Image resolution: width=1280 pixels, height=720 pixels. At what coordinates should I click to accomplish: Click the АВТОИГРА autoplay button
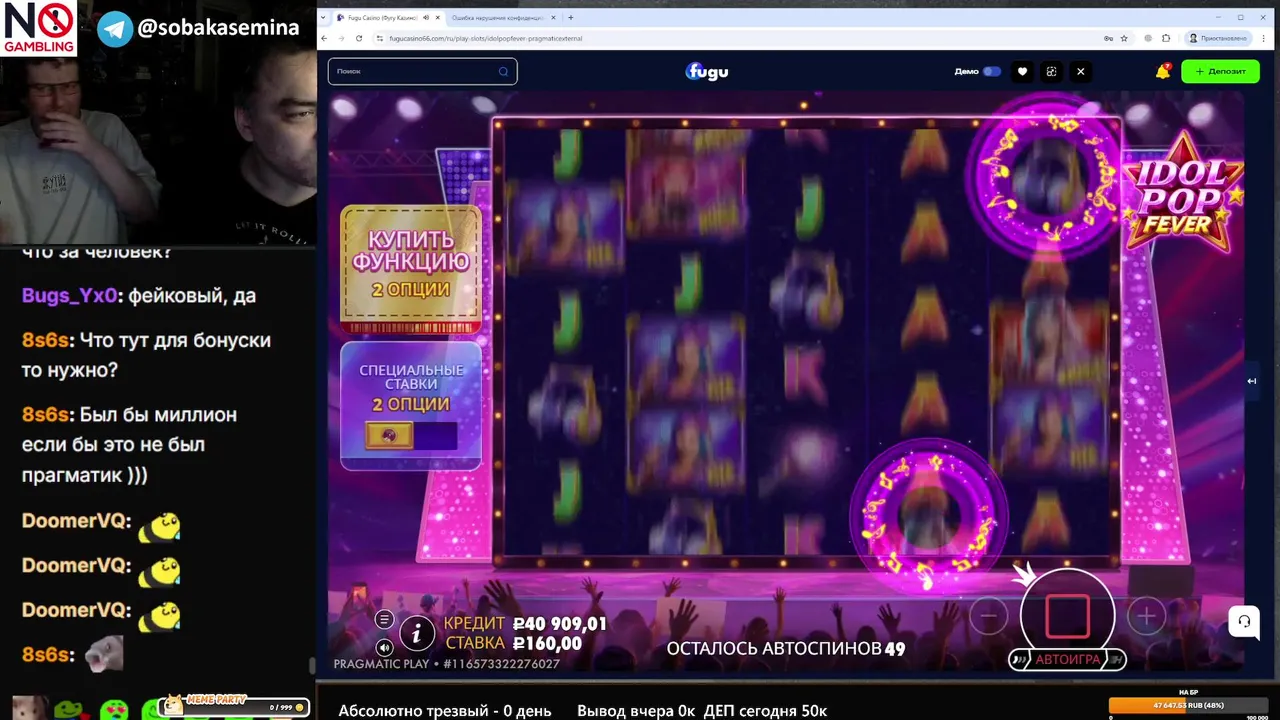pos(1067,659)
